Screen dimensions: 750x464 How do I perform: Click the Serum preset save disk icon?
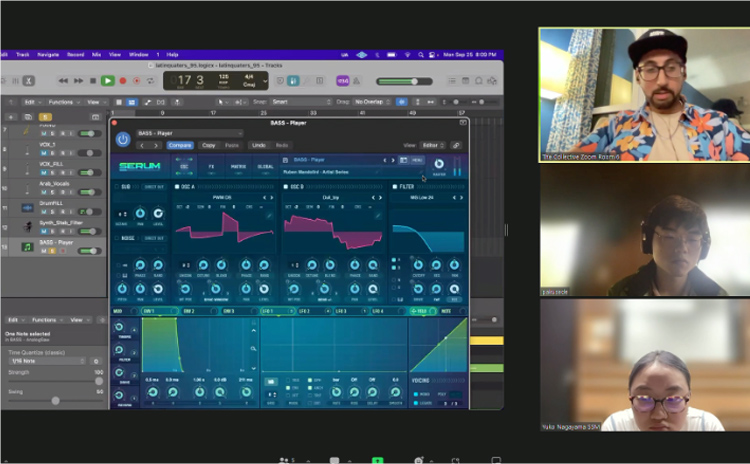[x=285, y=160]
